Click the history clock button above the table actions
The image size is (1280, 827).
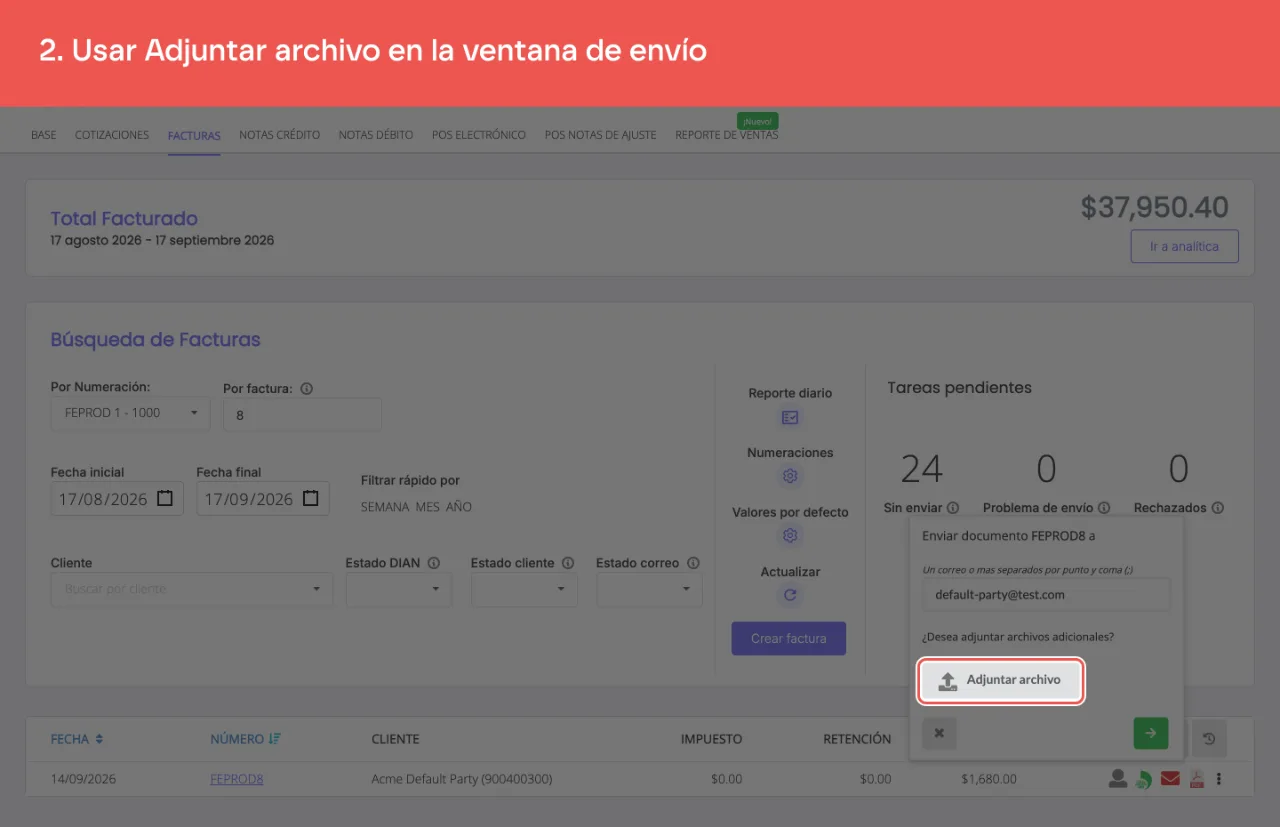coord(1209,739)
